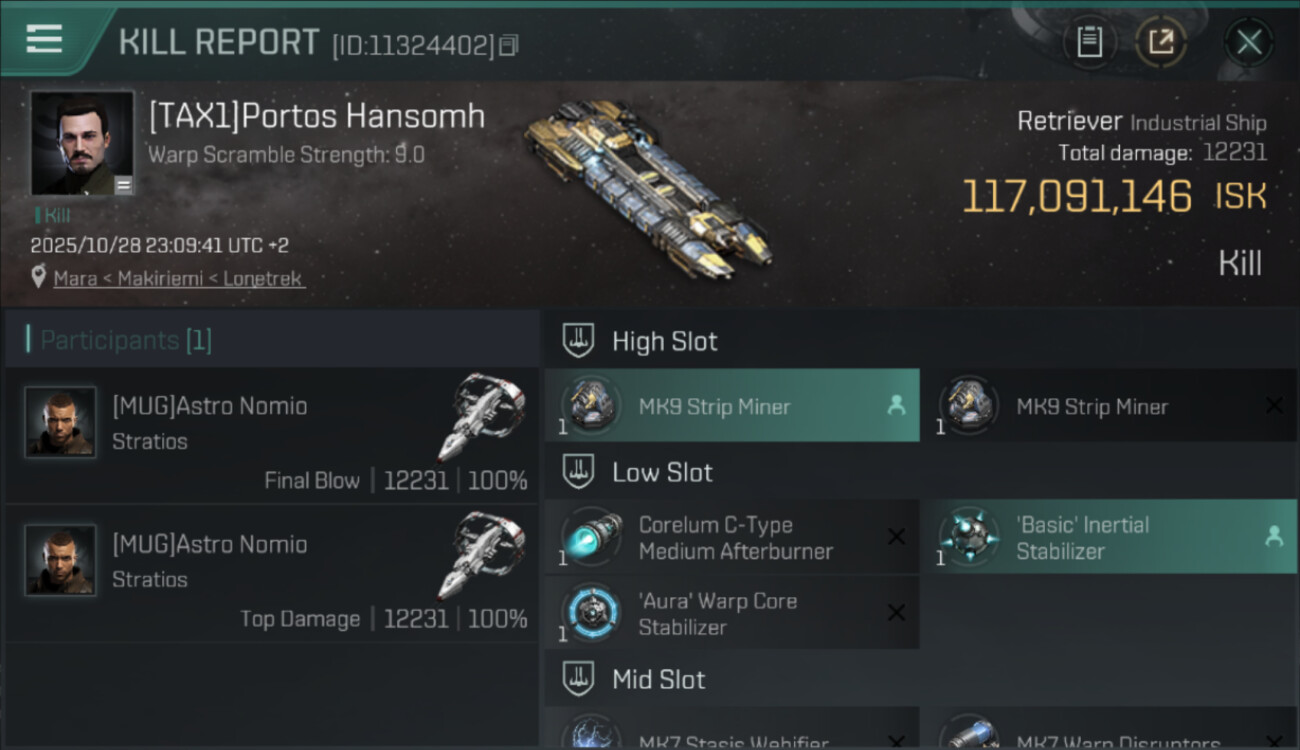
Task: Open Portos Hansomh pilot portrait
Action: (82, 143)
